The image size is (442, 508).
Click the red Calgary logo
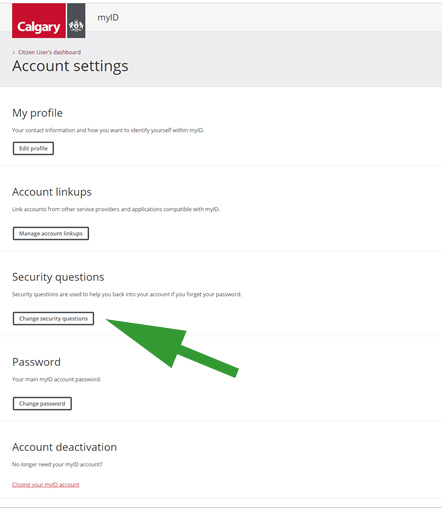[39, 21]
